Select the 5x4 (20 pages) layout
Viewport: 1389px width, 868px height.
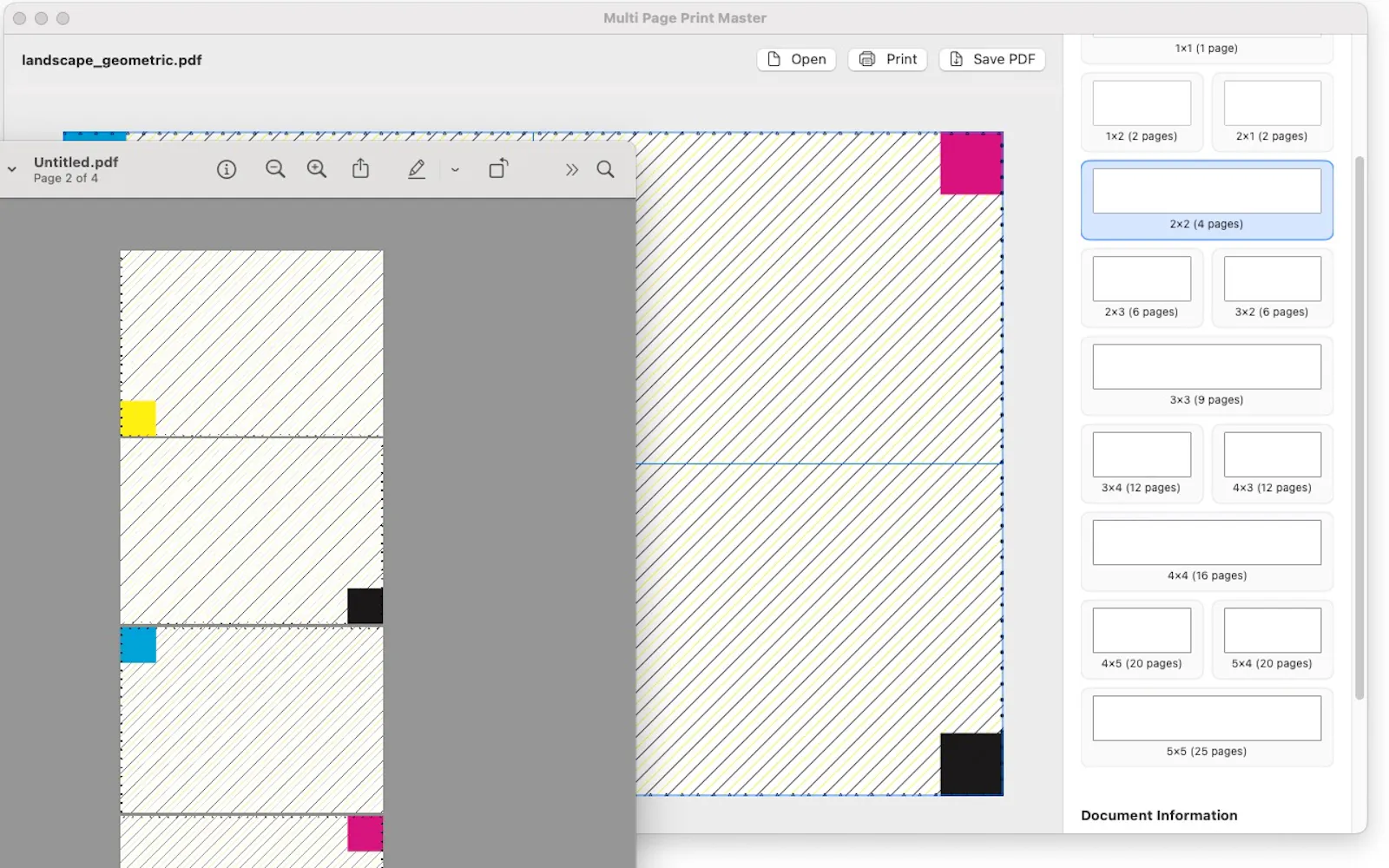point(1272,639)
